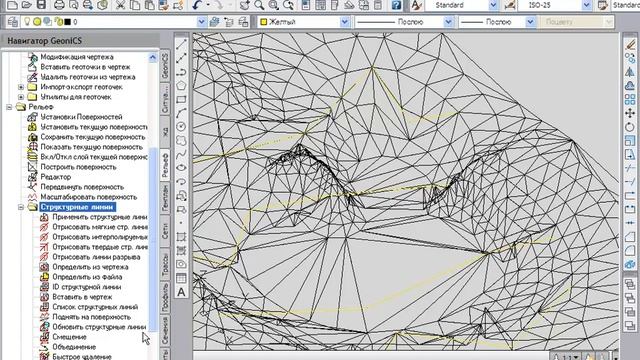Image resolution: width=640 pixels, height=360 pixels.
Task: Select the Polygon draw tool
Action: [x=181, y=85]
